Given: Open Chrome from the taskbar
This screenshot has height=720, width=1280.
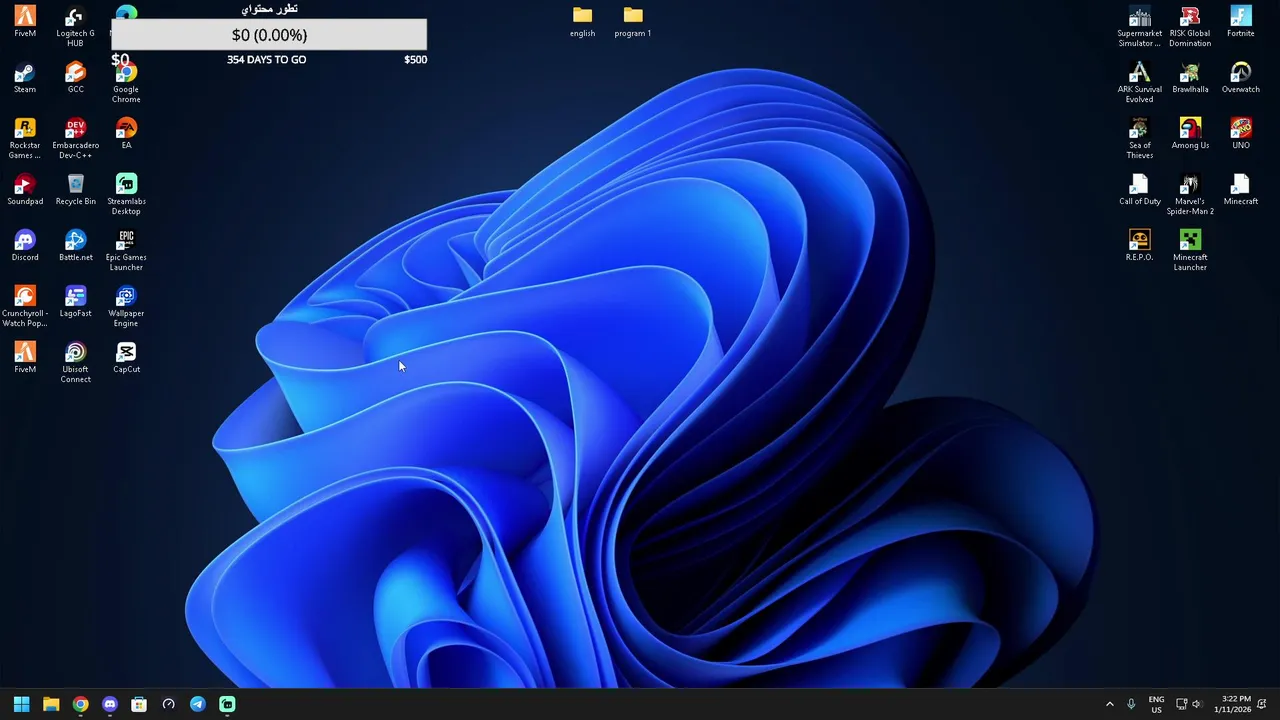Looking at the screenshot, I should pyautogui.click(x=80, y=704).
